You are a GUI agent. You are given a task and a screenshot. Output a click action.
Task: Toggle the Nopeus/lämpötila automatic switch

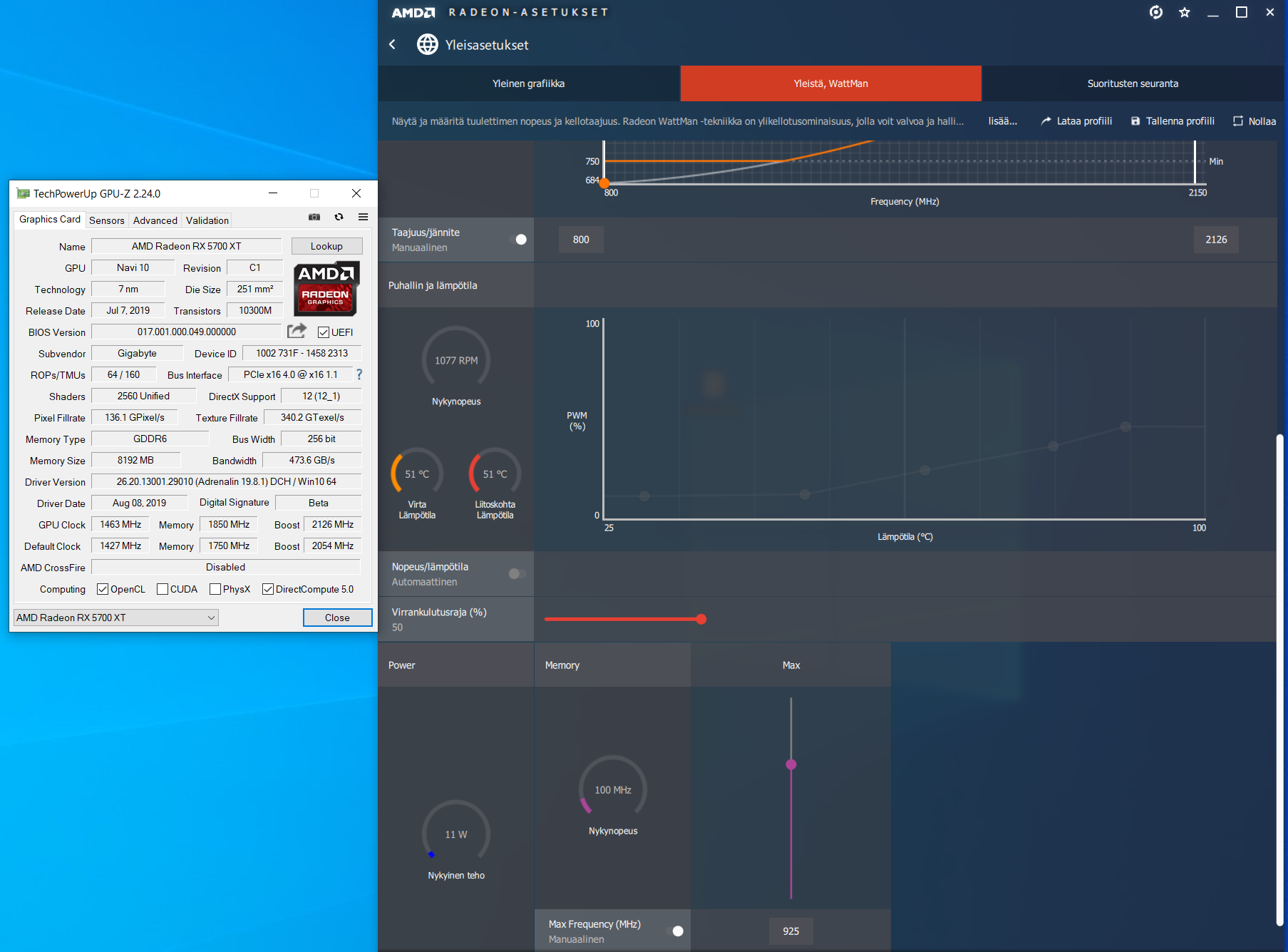[x=517, y=573]
